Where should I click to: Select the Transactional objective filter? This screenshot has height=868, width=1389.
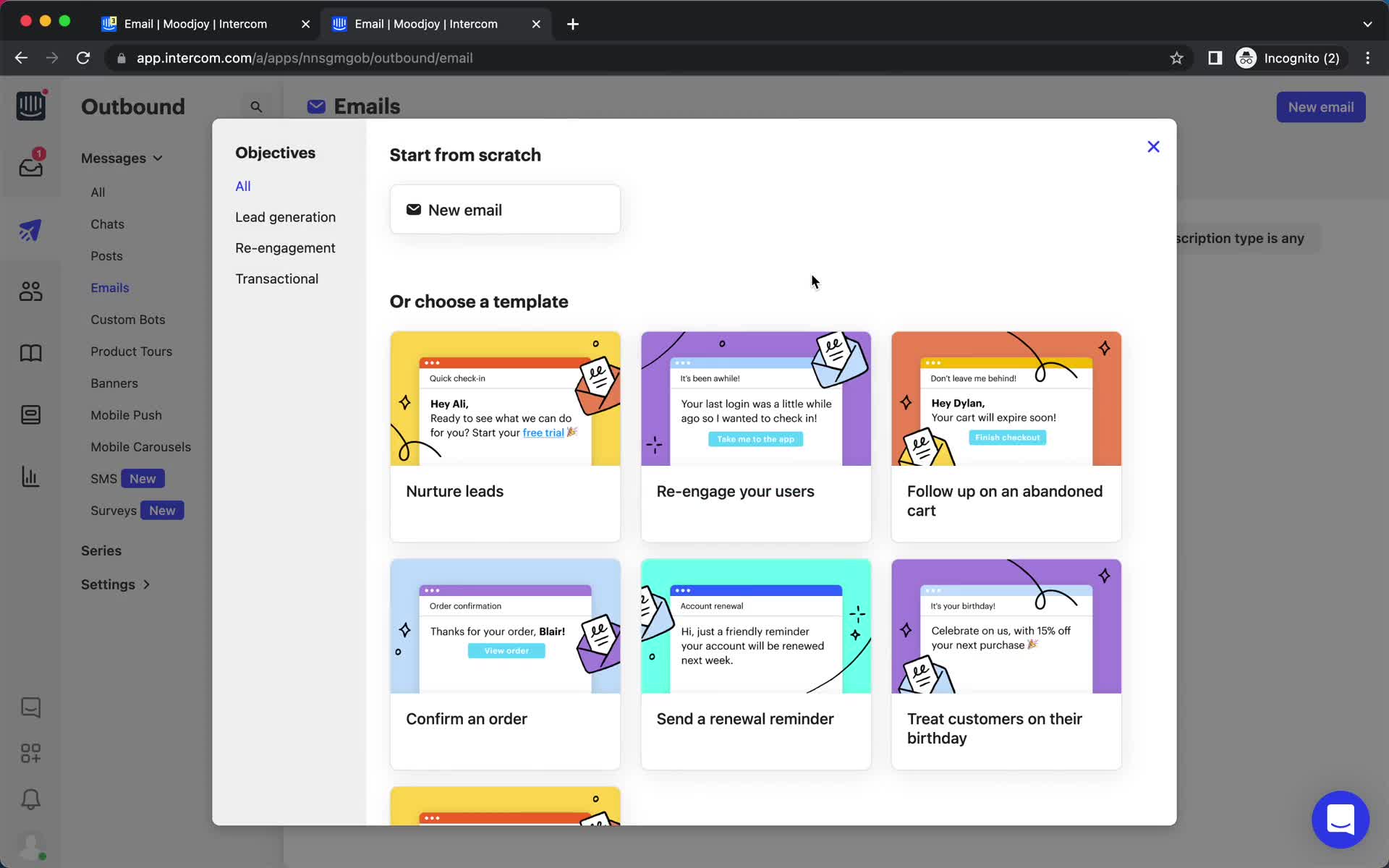(277, 278)
